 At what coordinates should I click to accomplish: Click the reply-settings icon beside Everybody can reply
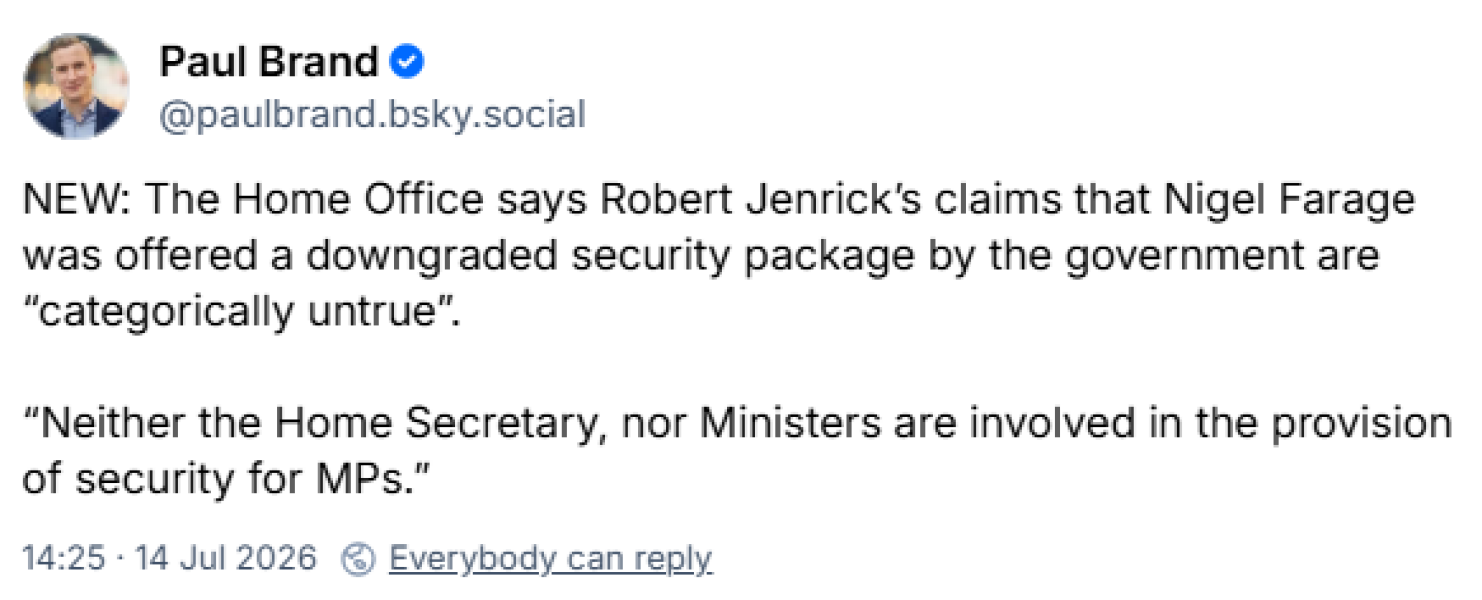click(x=358, y=558)
